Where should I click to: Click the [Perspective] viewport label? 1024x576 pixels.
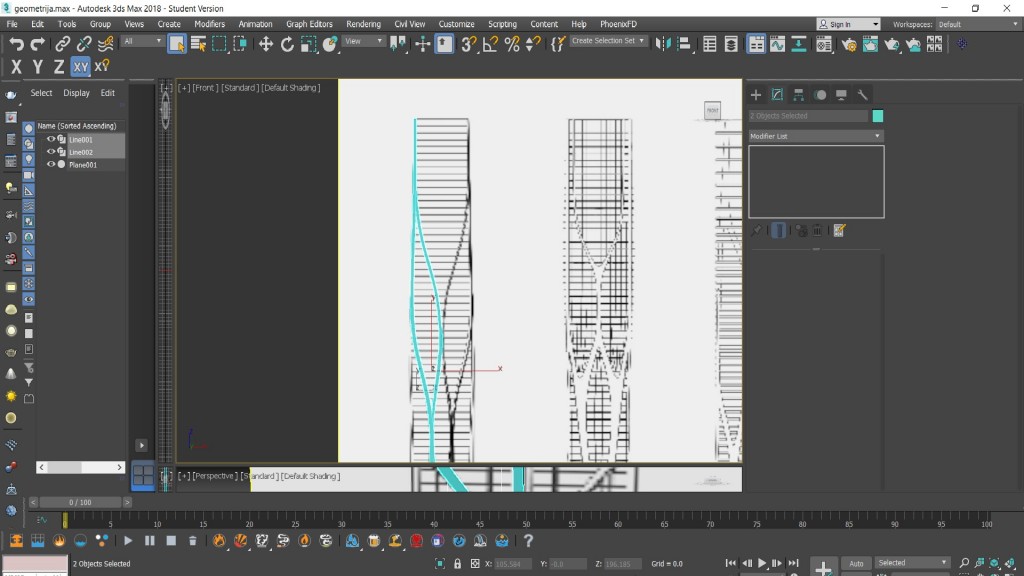click(215, 476)
